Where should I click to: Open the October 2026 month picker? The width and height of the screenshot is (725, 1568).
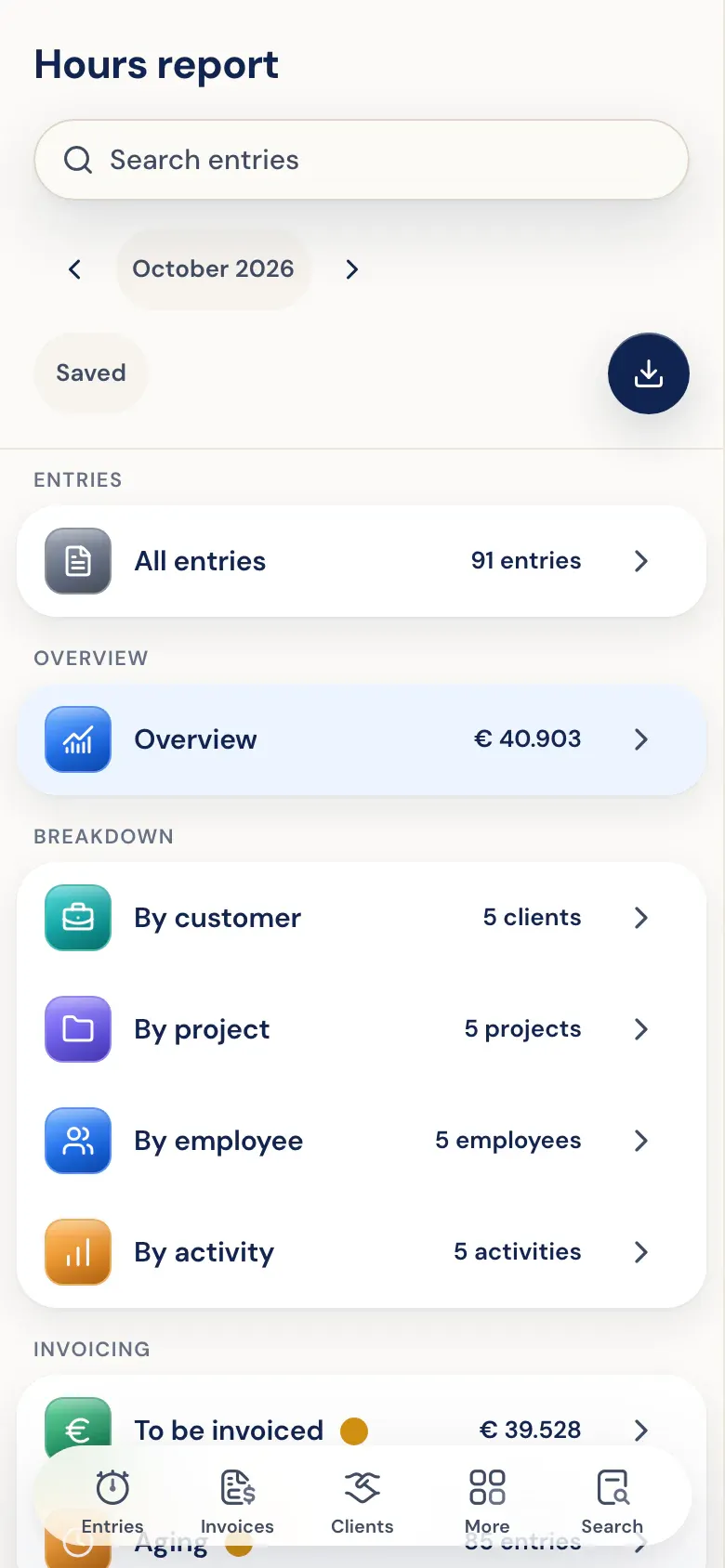point(213,269)
